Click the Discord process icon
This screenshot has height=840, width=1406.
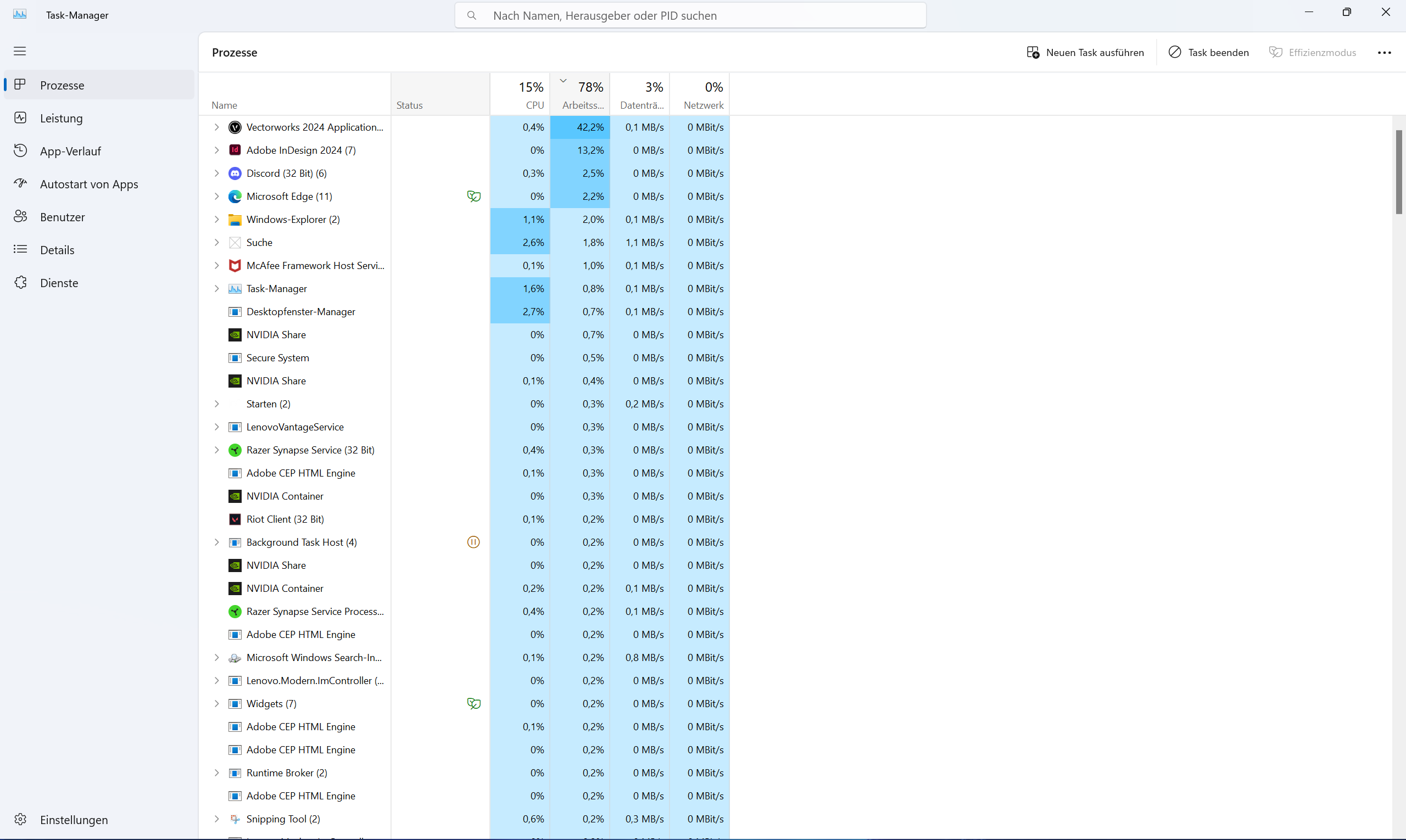tap(235, 174)
